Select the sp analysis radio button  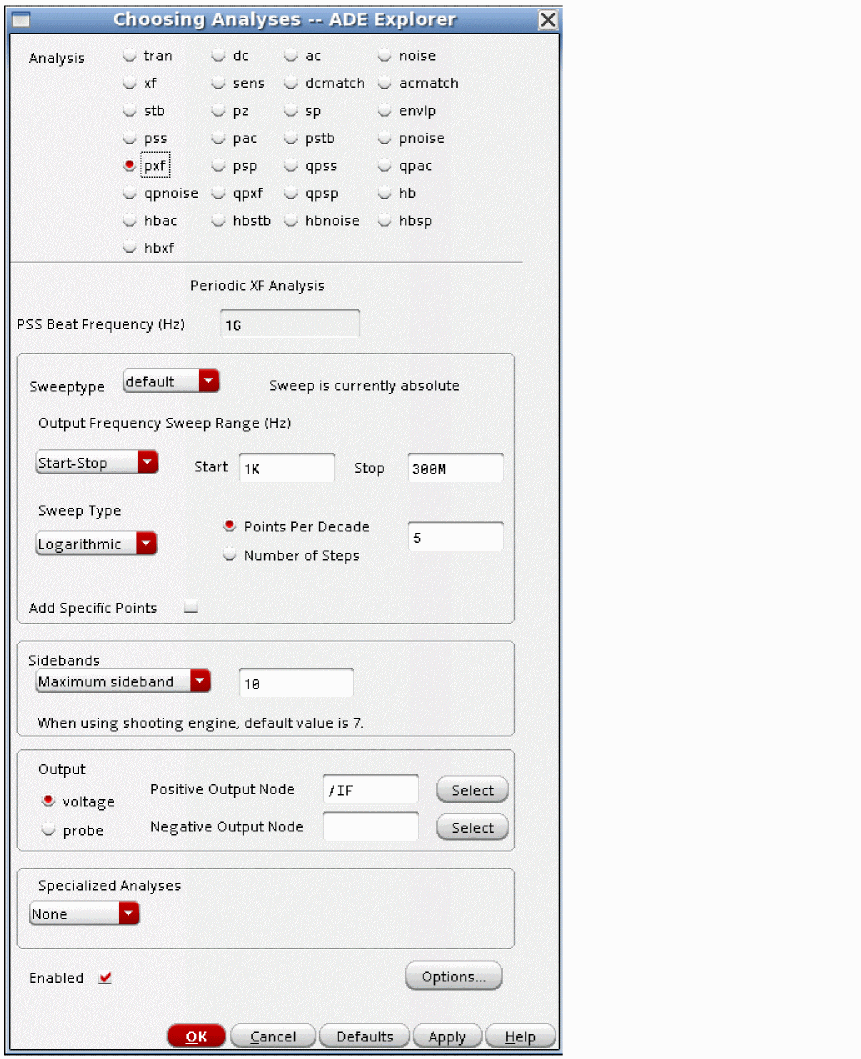[291, 111]
